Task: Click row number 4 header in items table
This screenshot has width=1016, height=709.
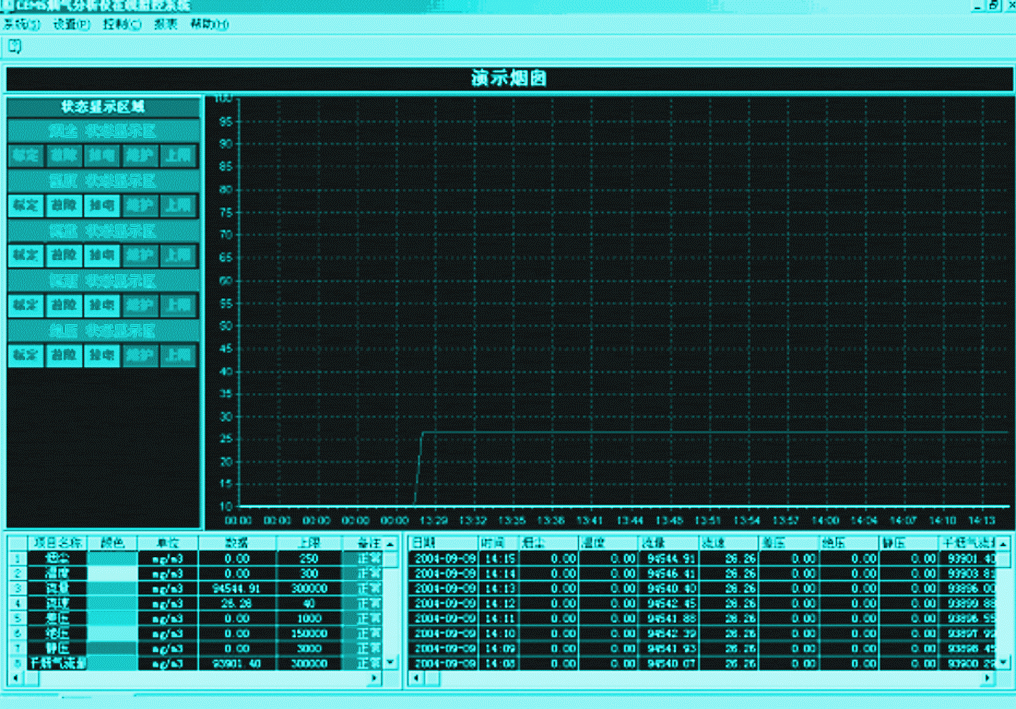Action: tap(17, 603)
